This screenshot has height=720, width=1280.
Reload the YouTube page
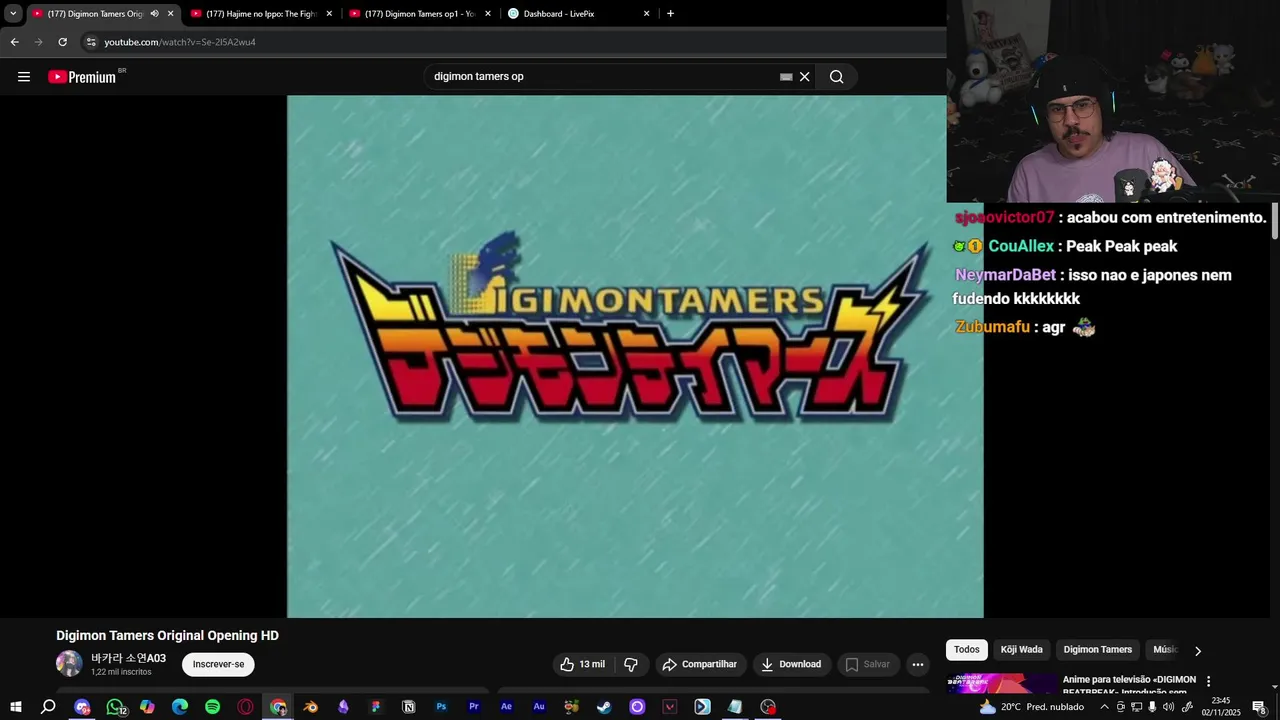(62, 42)
